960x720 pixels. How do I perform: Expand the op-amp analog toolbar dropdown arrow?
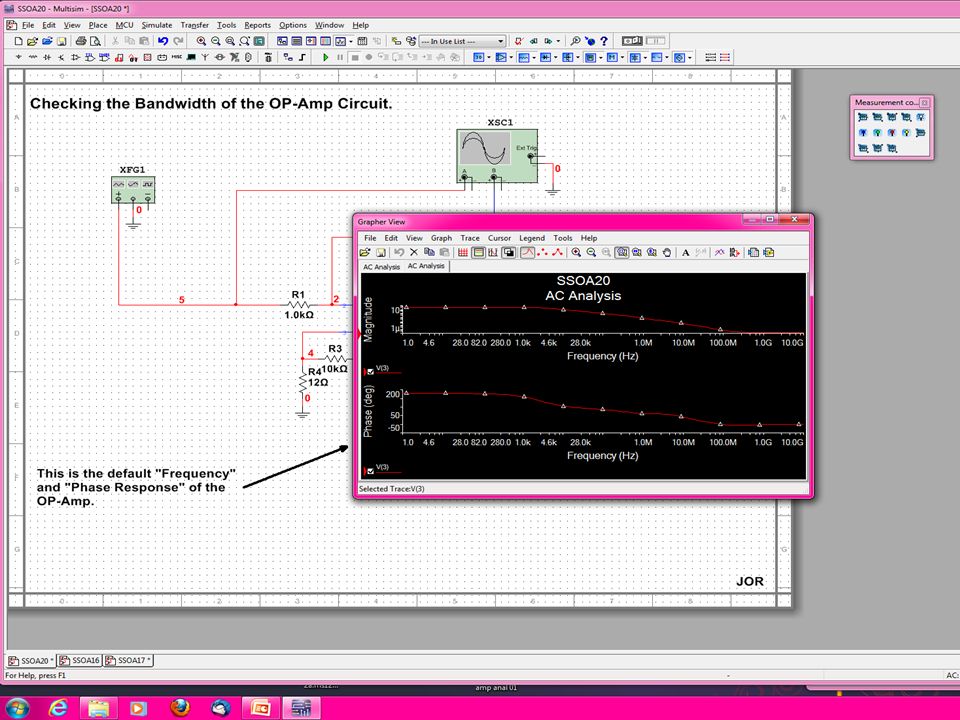pyautogui.click(x=511, y=57)
